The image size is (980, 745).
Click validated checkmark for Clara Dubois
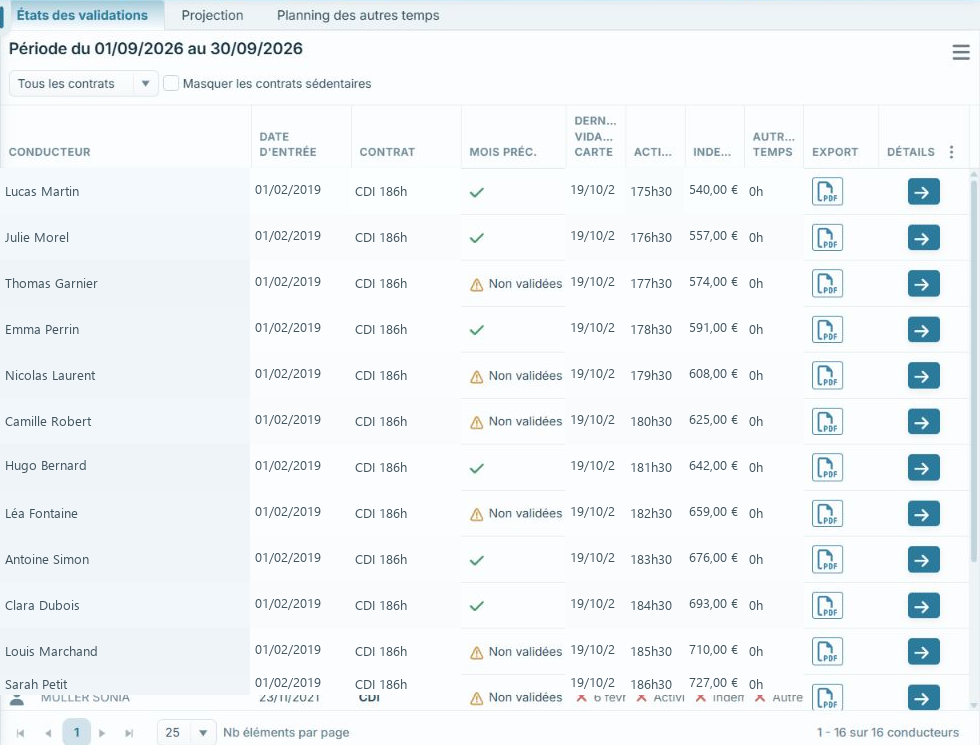[477, 606]
